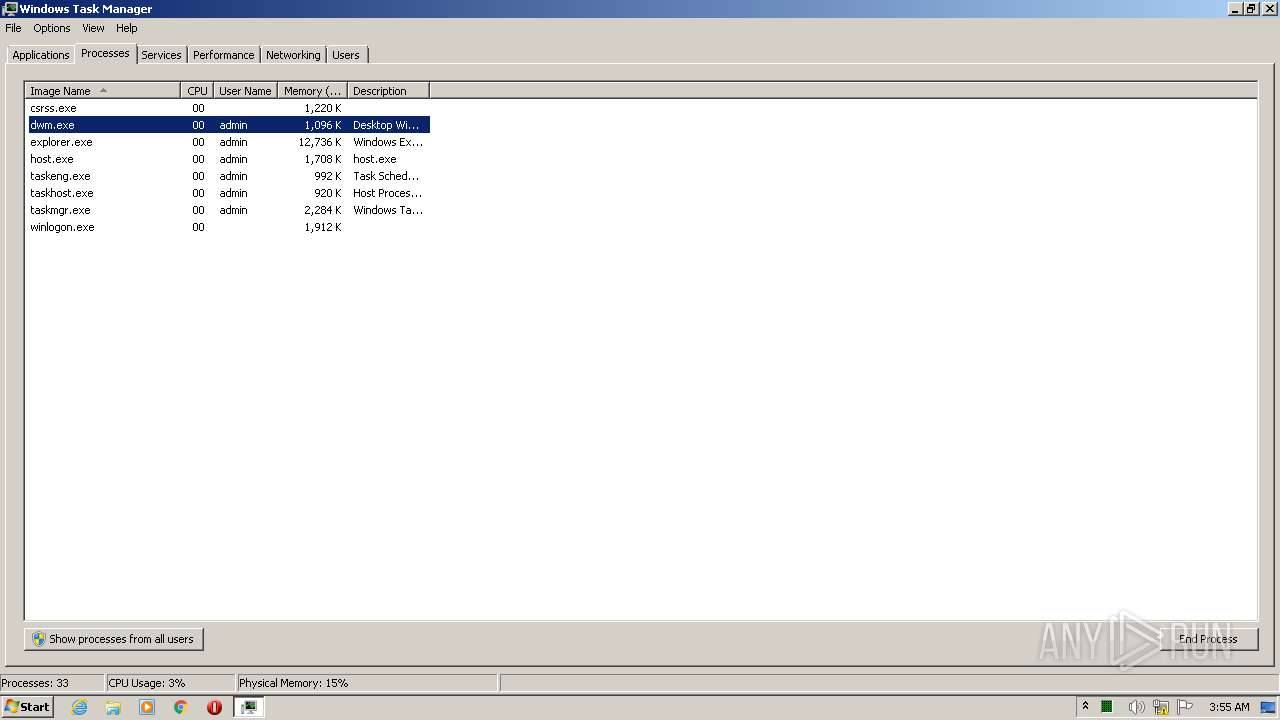This screenshot has width=1280, height=720.
Task: Click the network tray icon
Action: [1161, 707]
